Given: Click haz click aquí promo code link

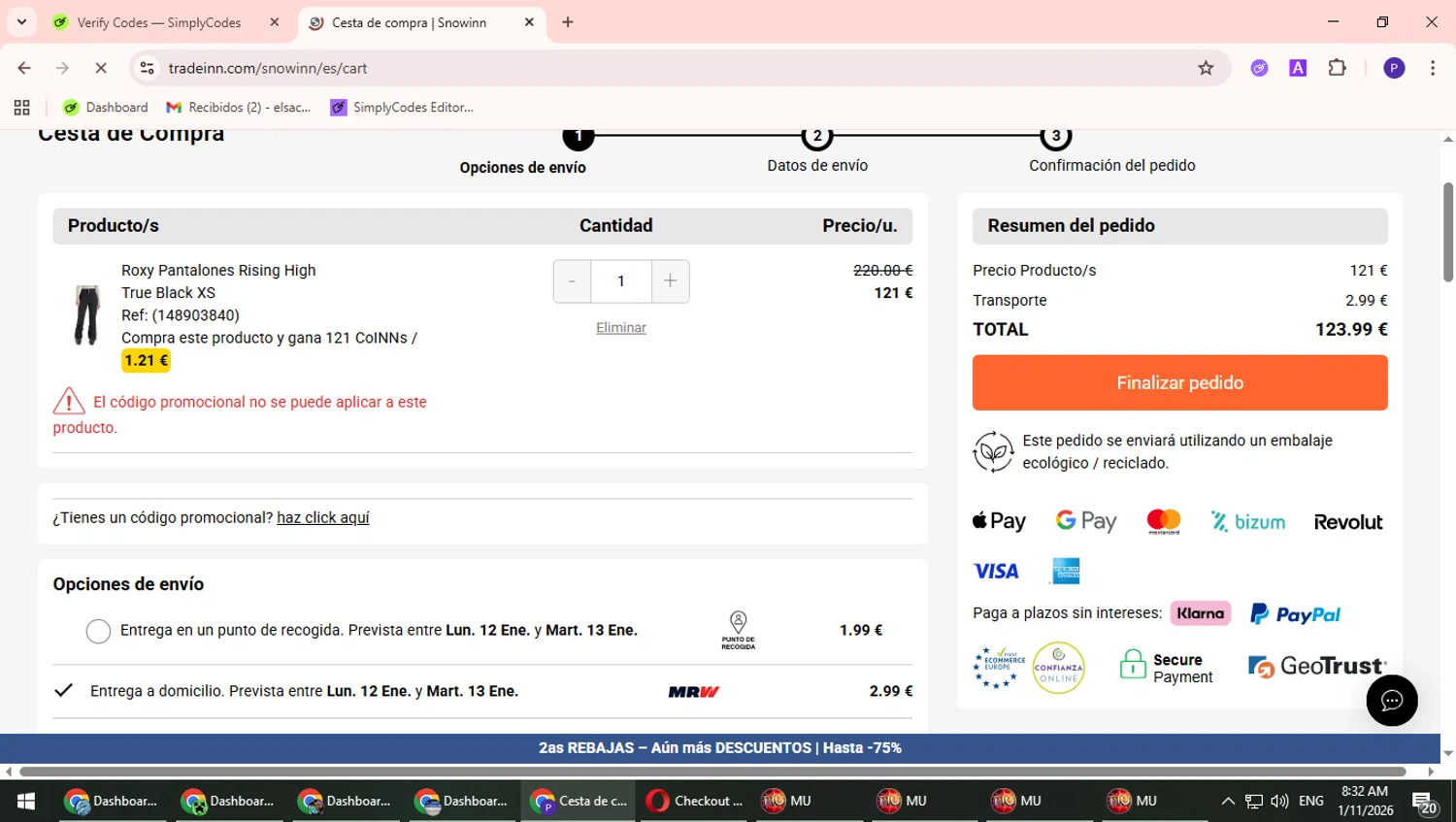Looking at the screenshot, I should (x=323, y=518).
